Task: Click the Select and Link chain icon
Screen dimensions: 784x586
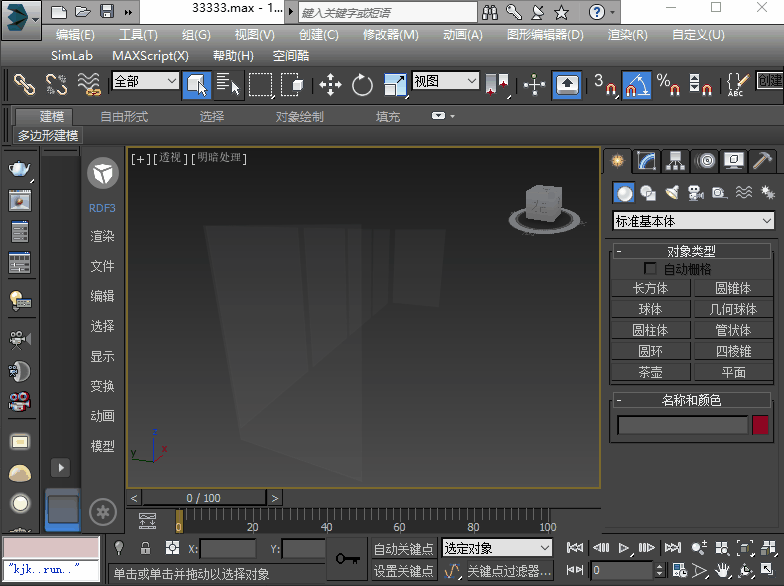Action: pyautogui.click(x=24, y=85)
